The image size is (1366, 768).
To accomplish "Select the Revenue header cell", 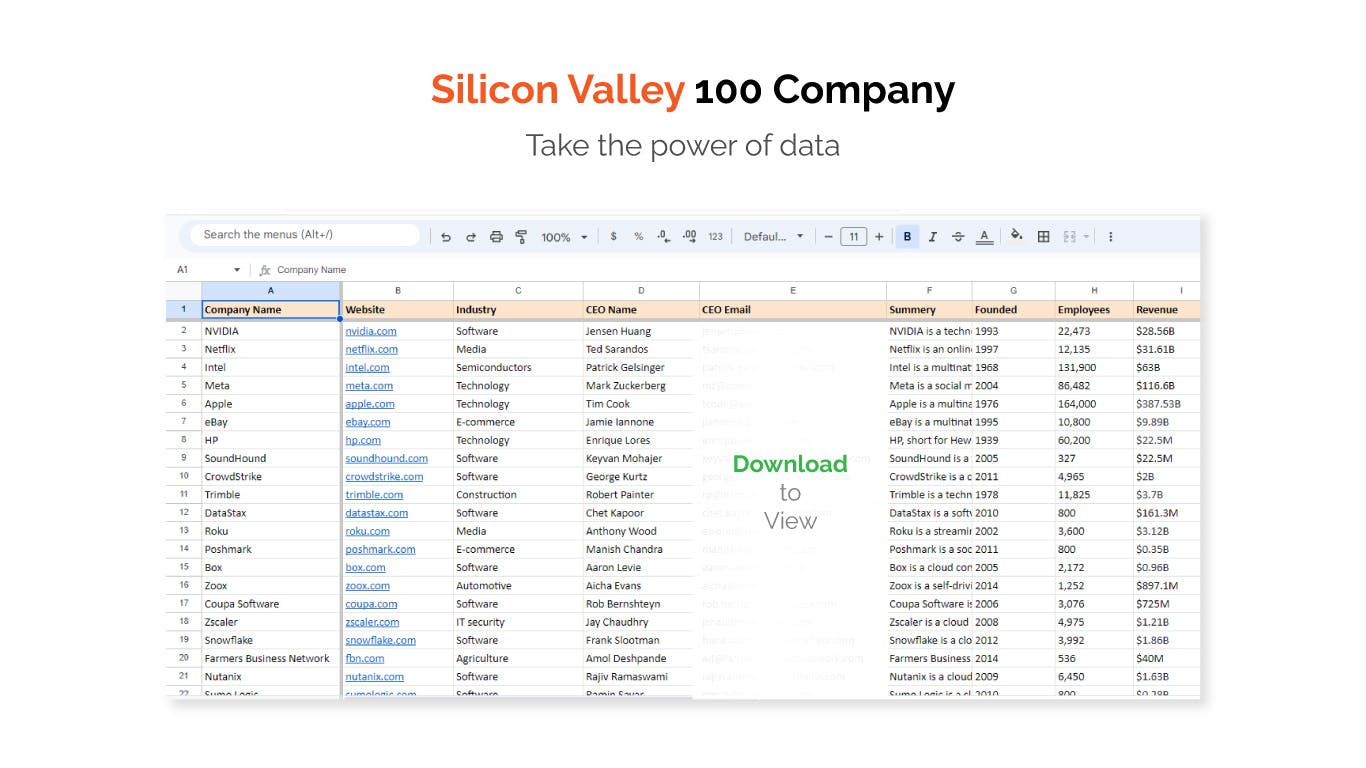I will (x=1167, y=310).
